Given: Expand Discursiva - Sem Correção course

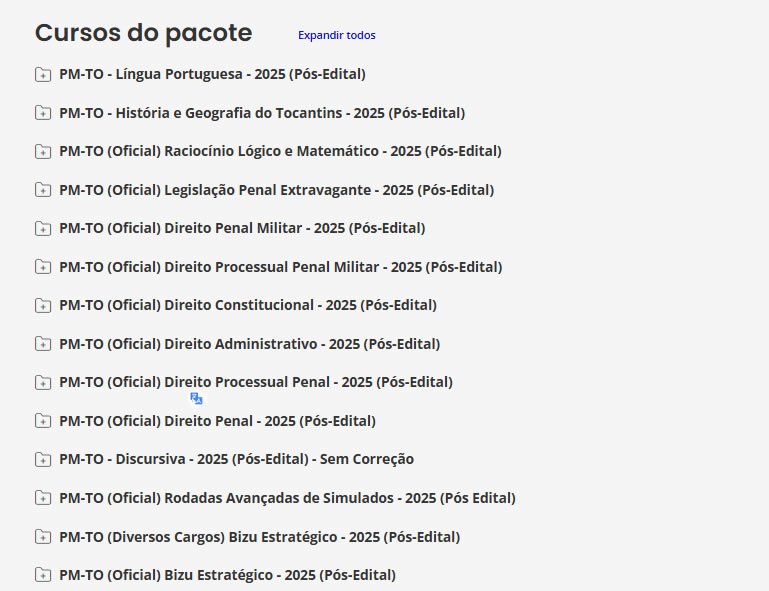Looking at the screenshot, I should (x=236, y=459).
